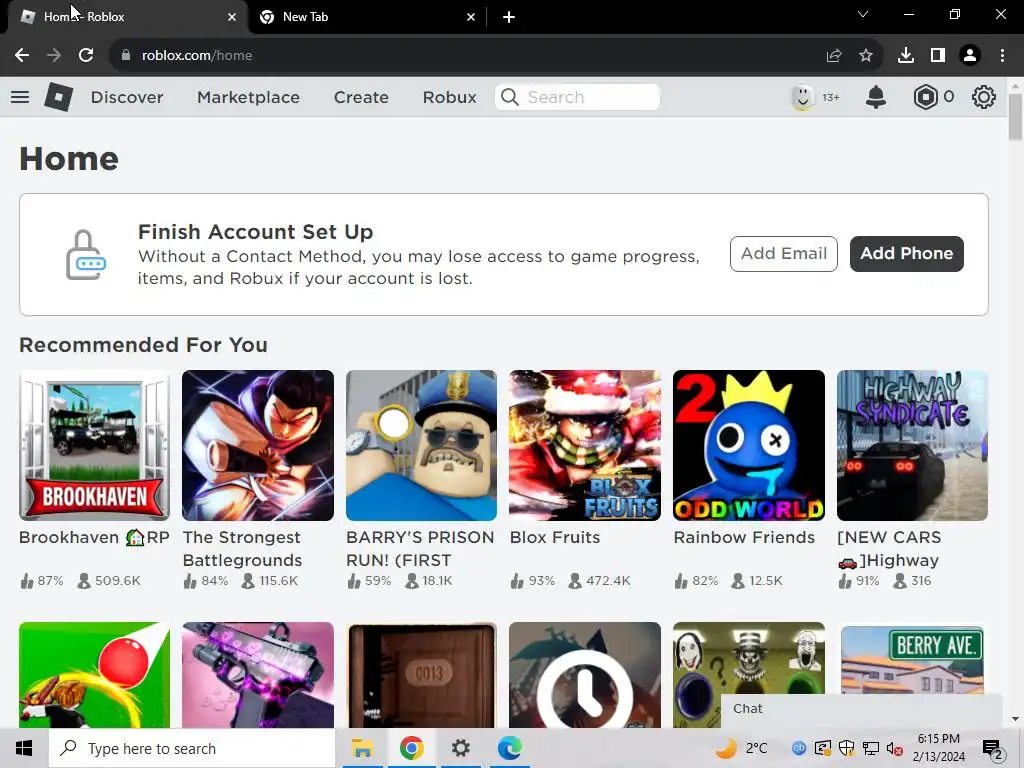
Task: Open the Brookhaven game thumbnail
Action: (x=94, y=445)
